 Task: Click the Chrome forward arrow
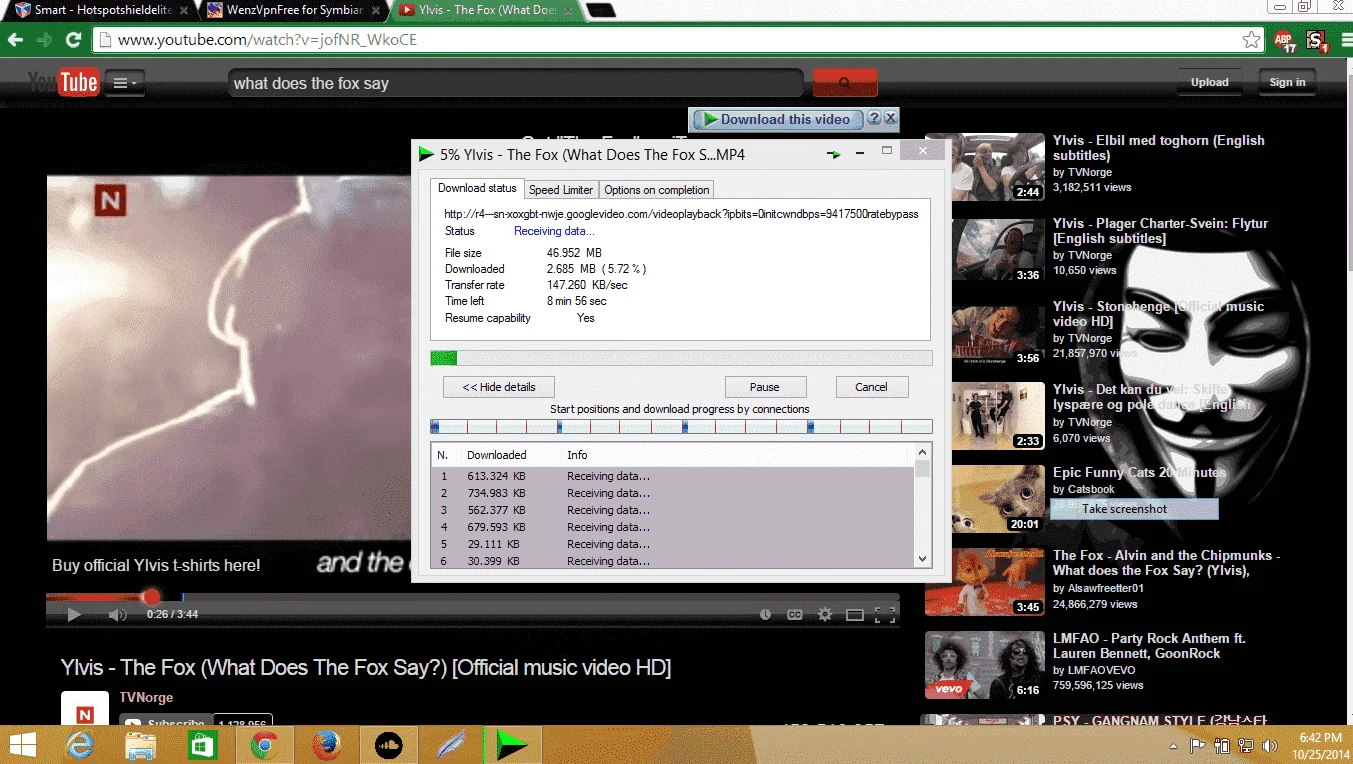(44, 40)
